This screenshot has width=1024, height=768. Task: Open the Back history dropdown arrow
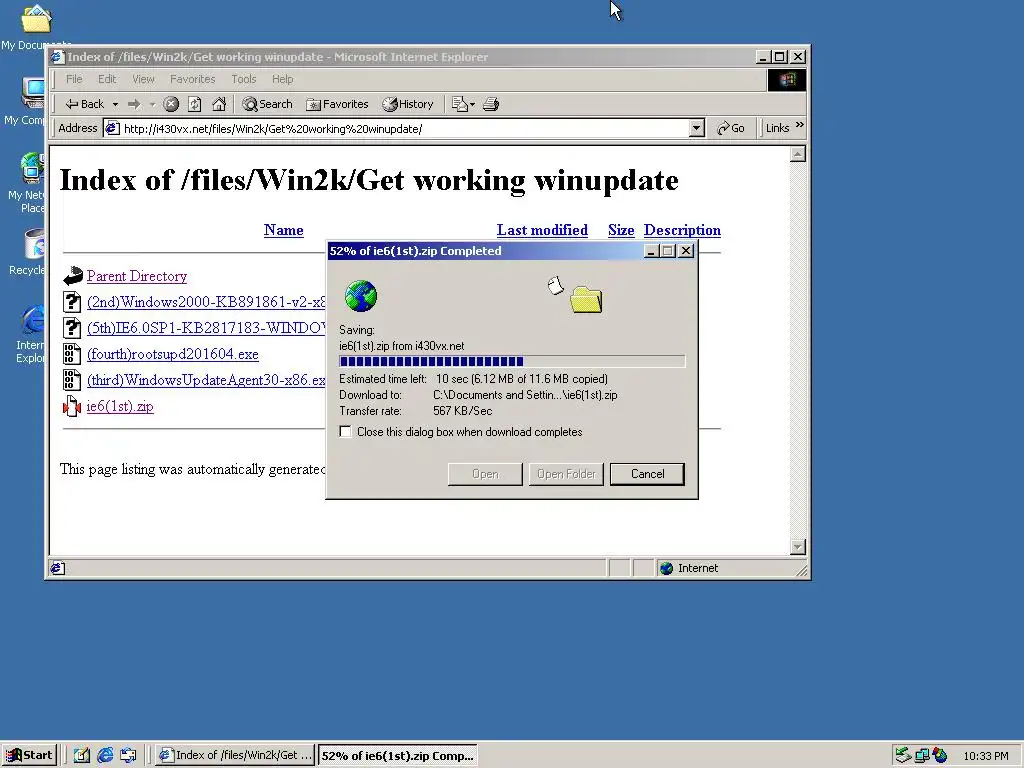pos(115,104)
